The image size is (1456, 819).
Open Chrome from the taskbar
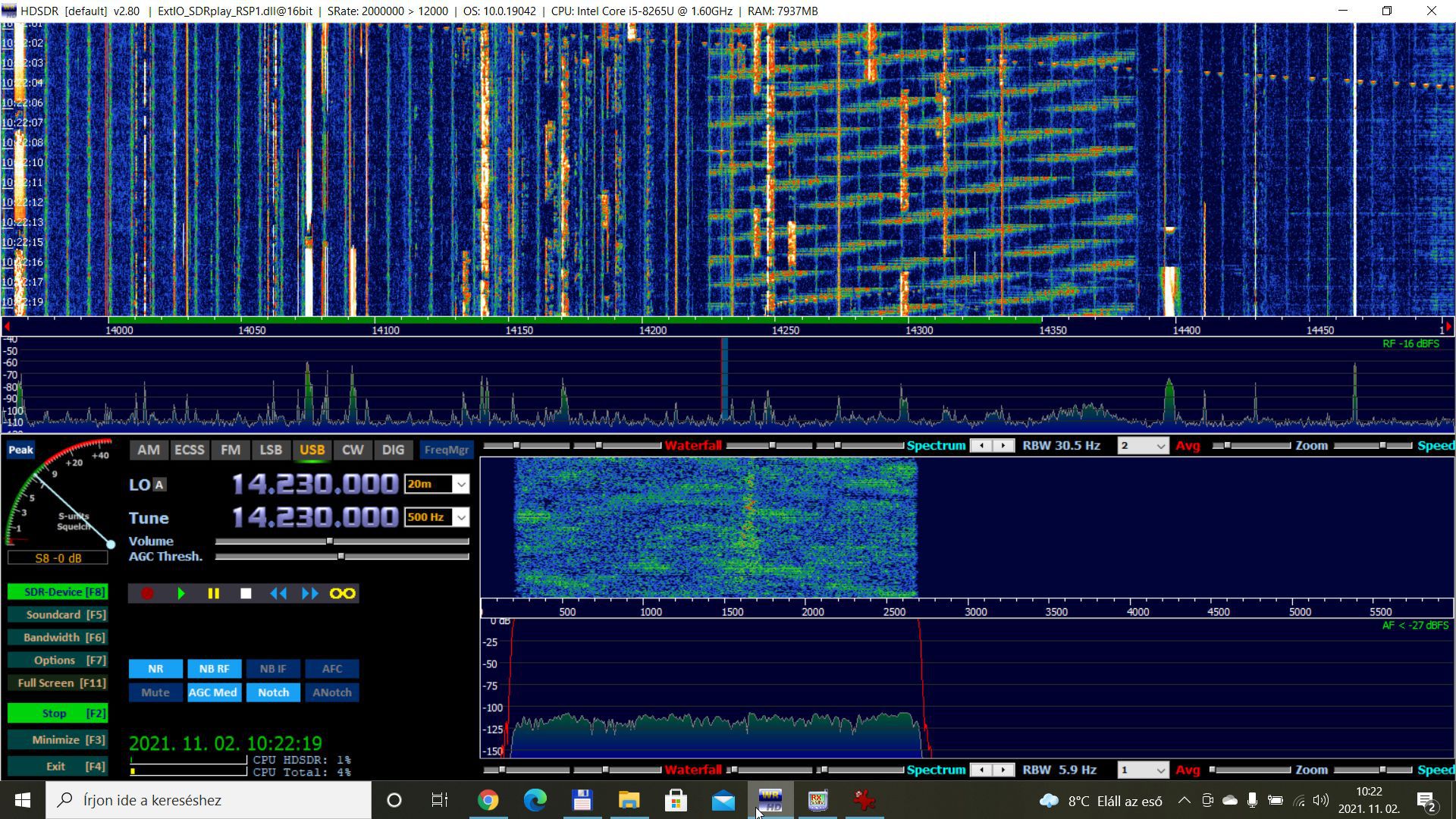488,800
